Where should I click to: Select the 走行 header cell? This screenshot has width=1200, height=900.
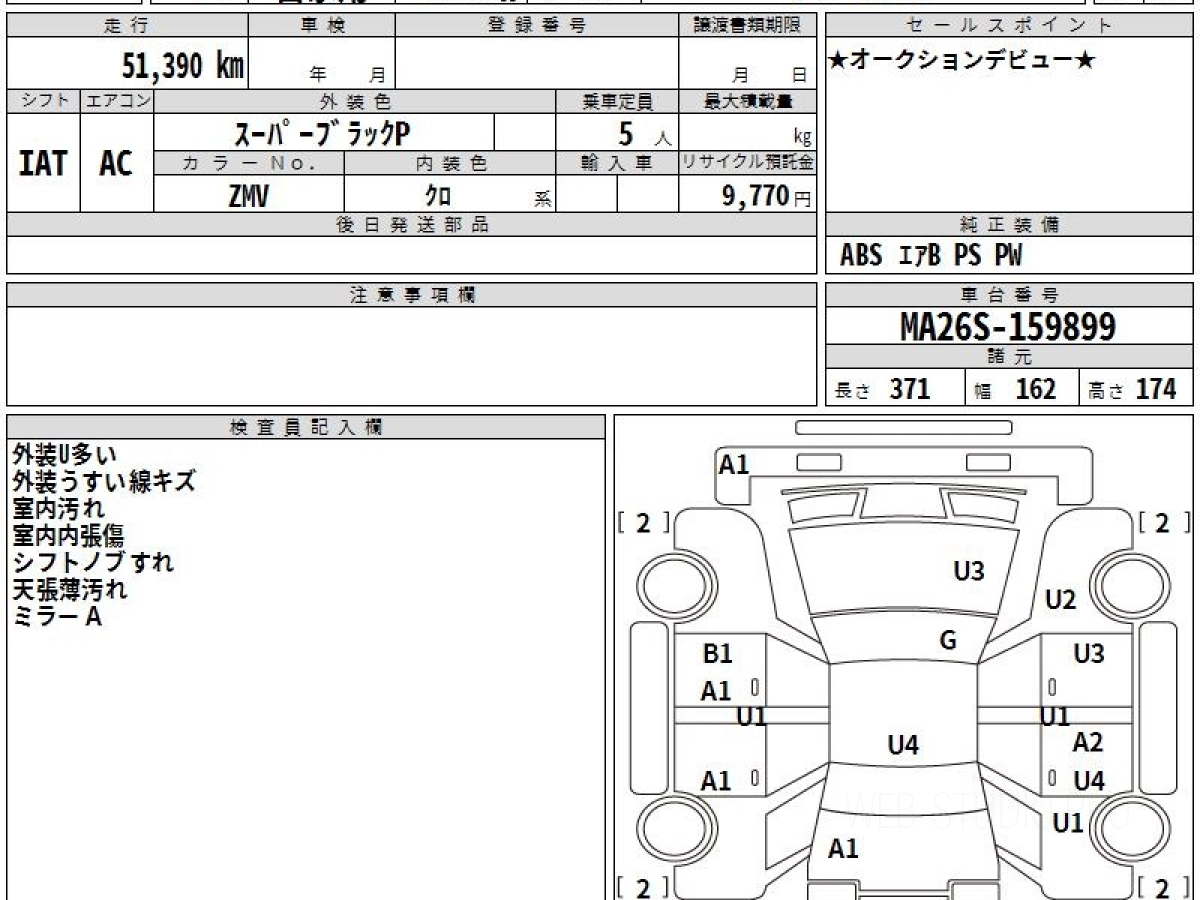(127, 26)
